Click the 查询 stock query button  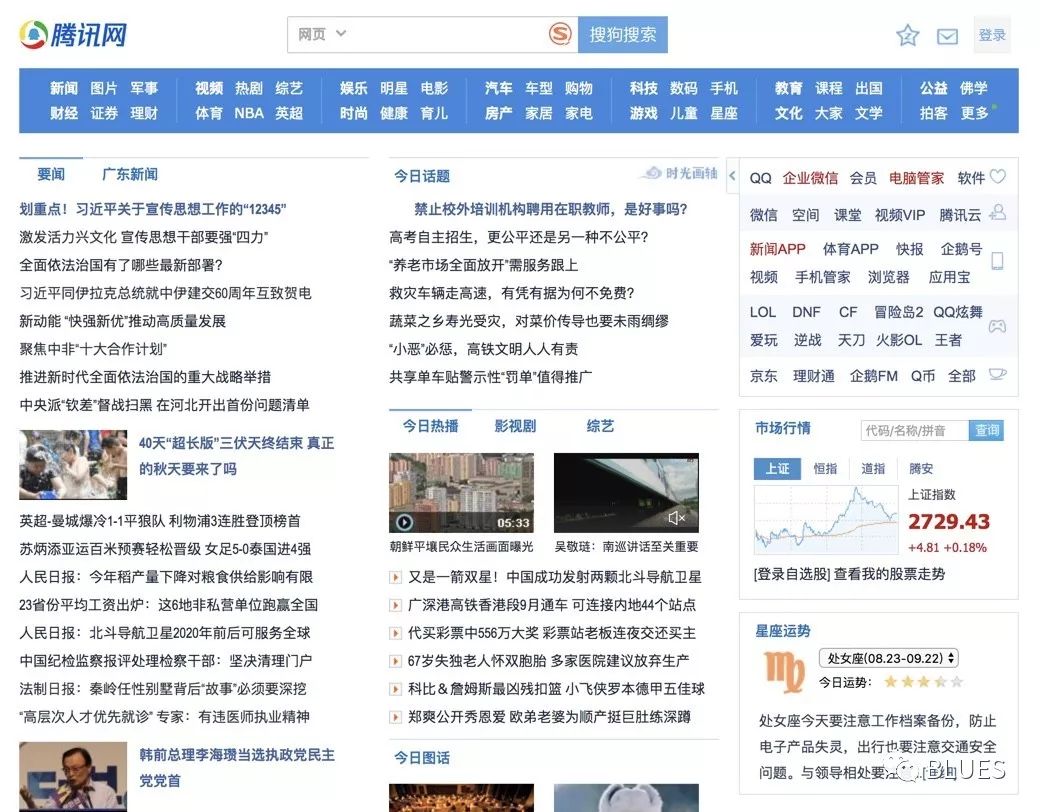(986, 431)
